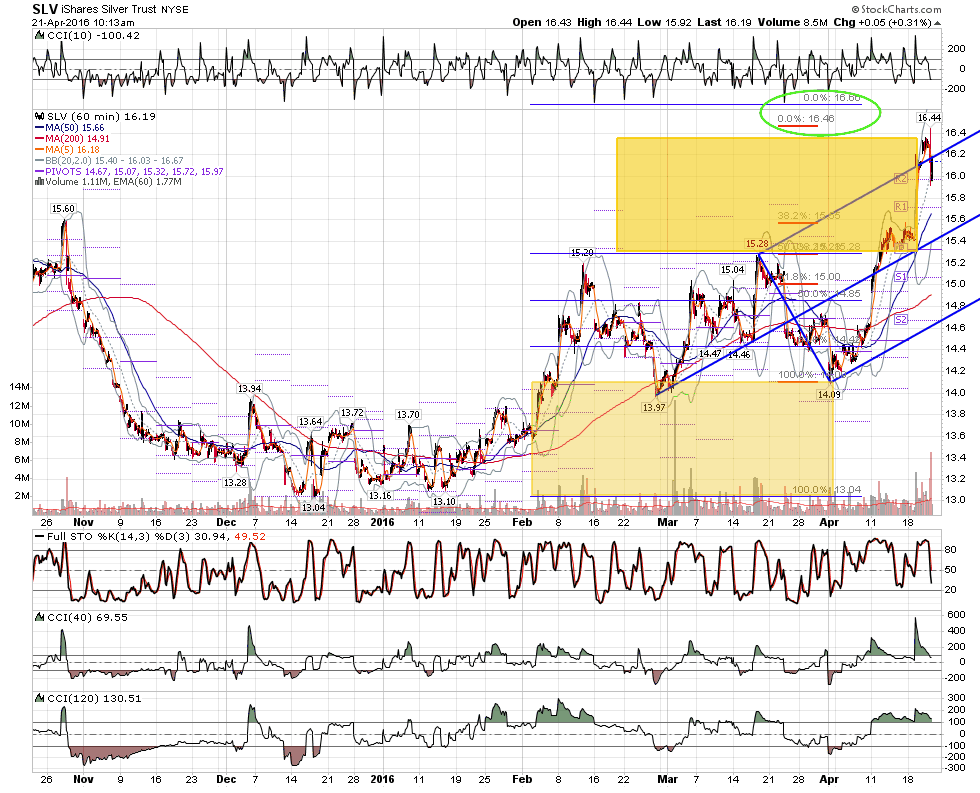This screenshot has height=793, width=980.
Task: Click the Chg +0.05 (+0.31%) value
Action: [x=882, y=22]
